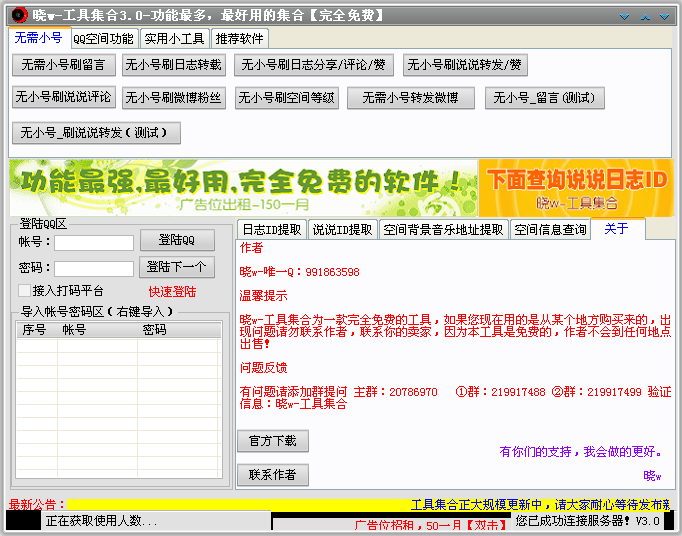Enable the 接入打码平台 checkbox
The width and height of the screenshot is (682, 536).
(24, 291)
